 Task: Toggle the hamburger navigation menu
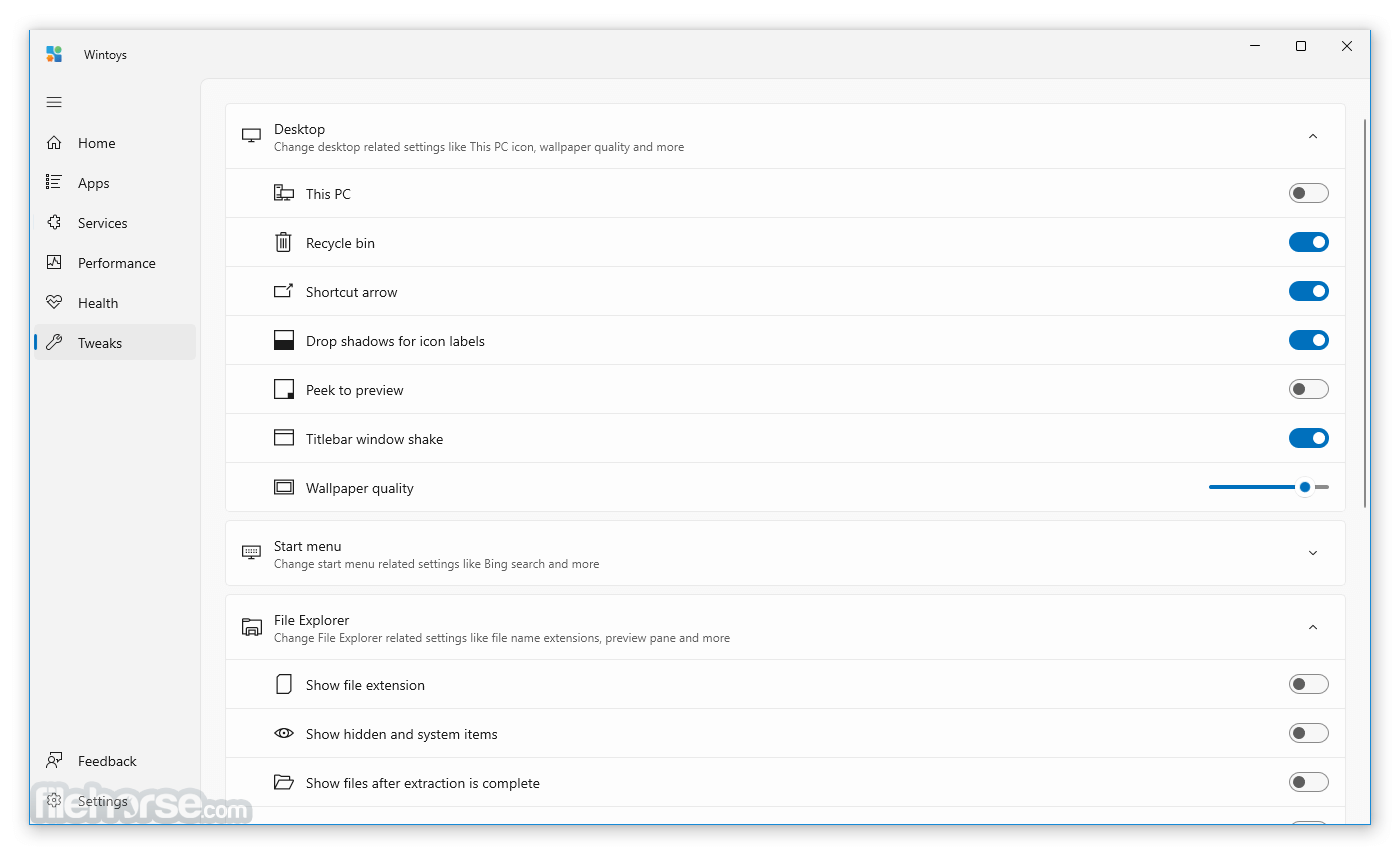click(x=54, y=102)
